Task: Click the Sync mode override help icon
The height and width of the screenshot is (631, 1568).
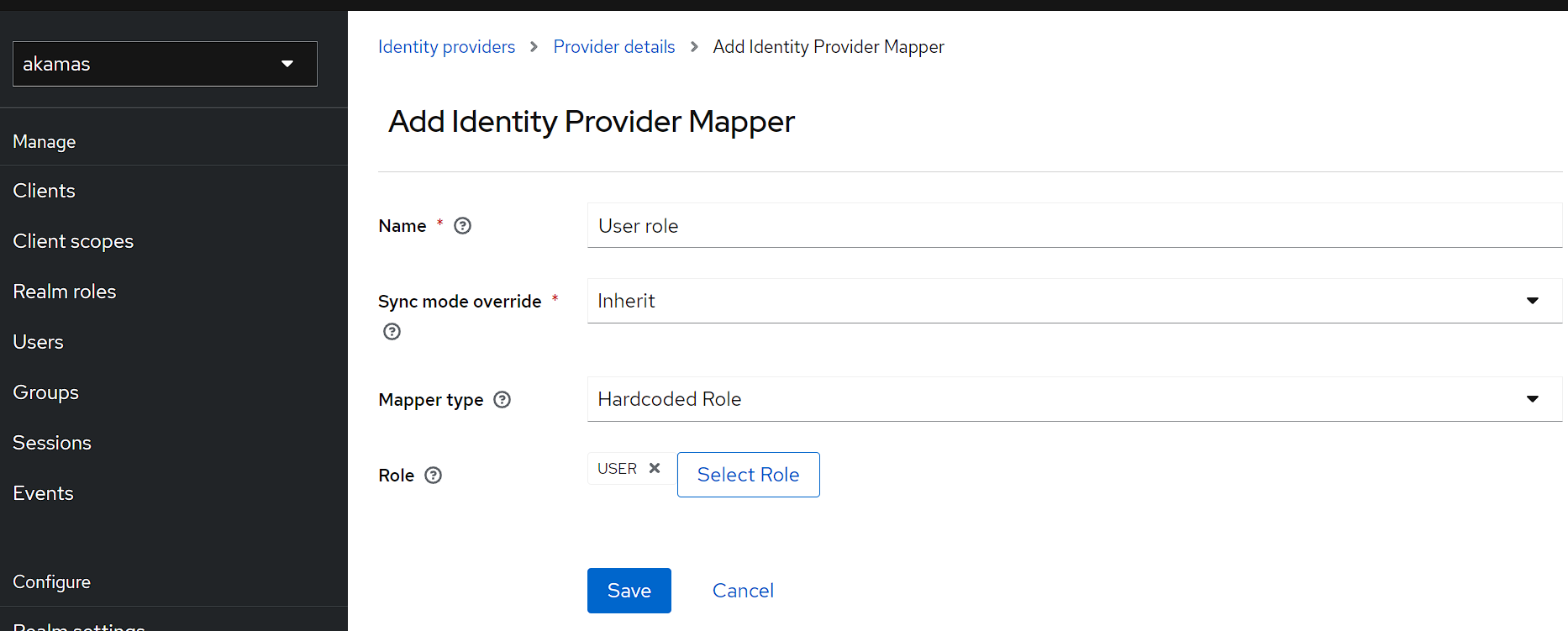Action: pyautogui.click(x=392, y=332)
